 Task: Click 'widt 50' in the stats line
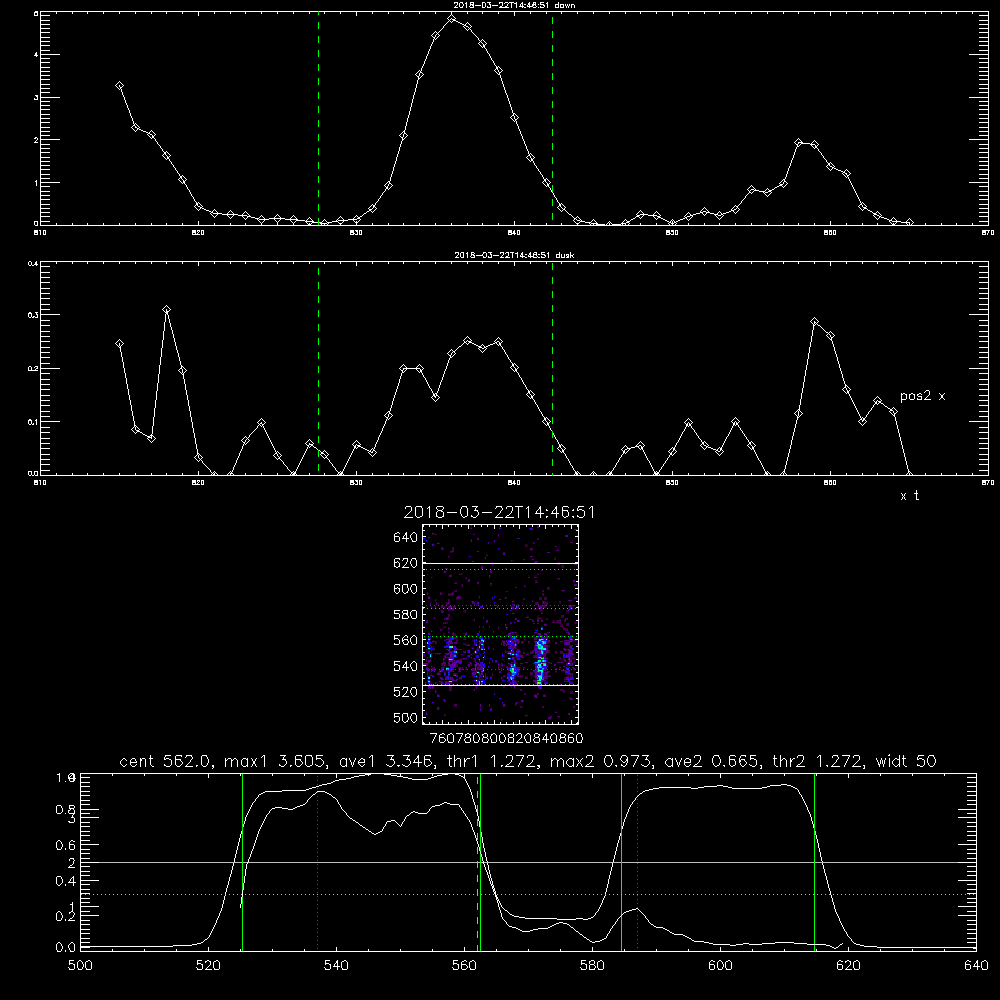pos(906,761)
